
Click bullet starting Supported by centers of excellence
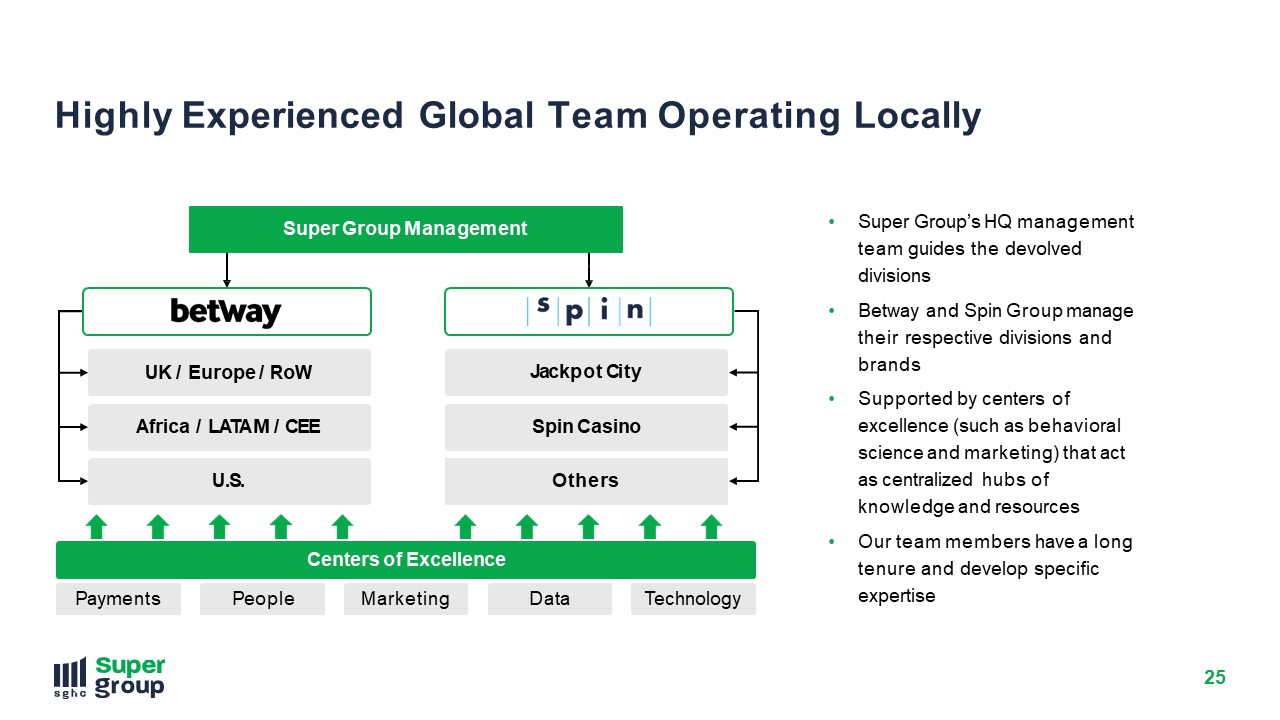pos(991,453)
